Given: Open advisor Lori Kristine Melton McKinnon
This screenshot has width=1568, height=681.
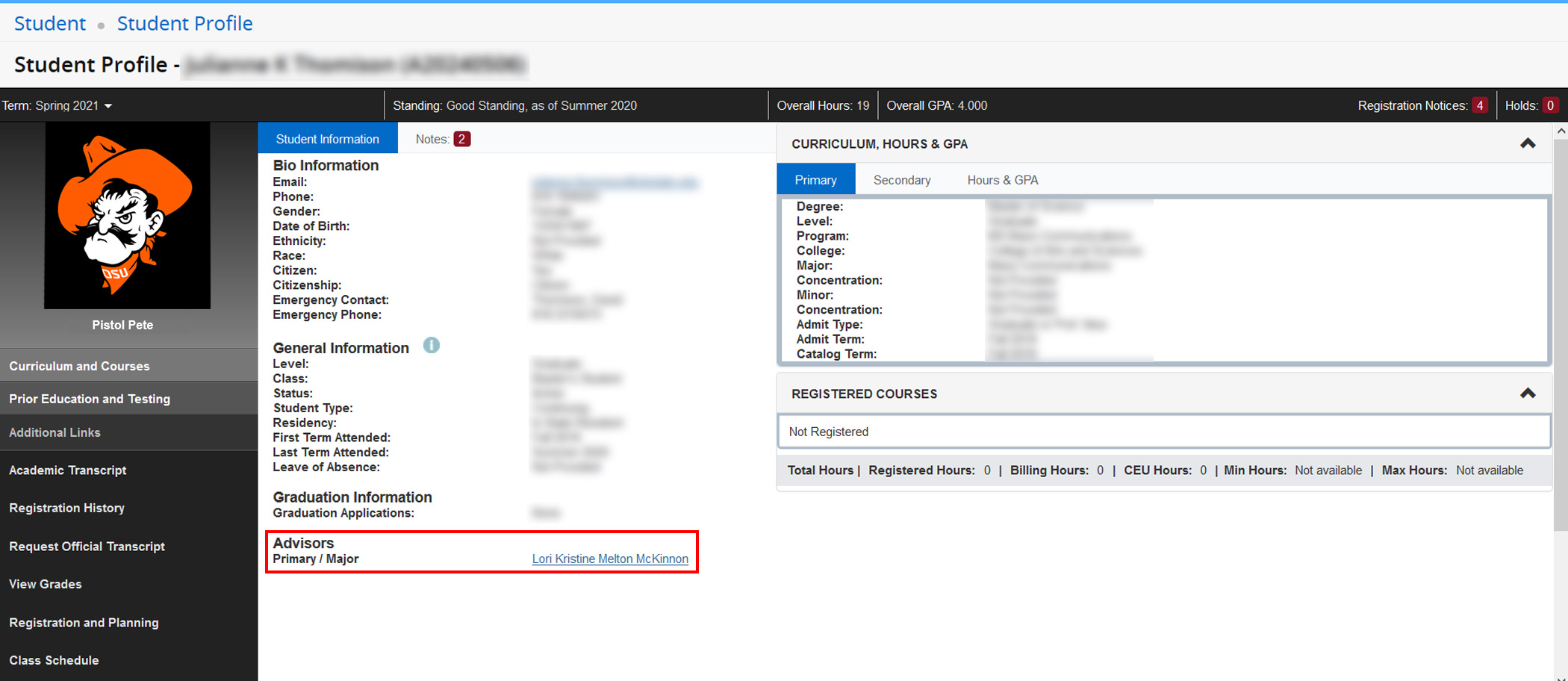Looking at the screenshot, I should point(610,559).
